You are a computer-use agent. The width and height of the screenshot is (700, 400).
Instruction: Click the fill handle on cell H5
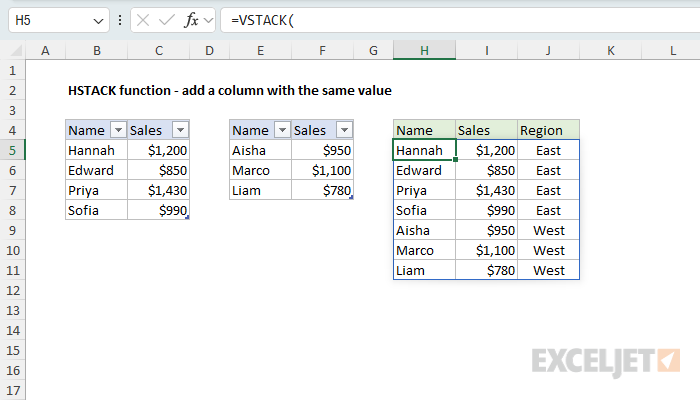(x=455, y=159)
